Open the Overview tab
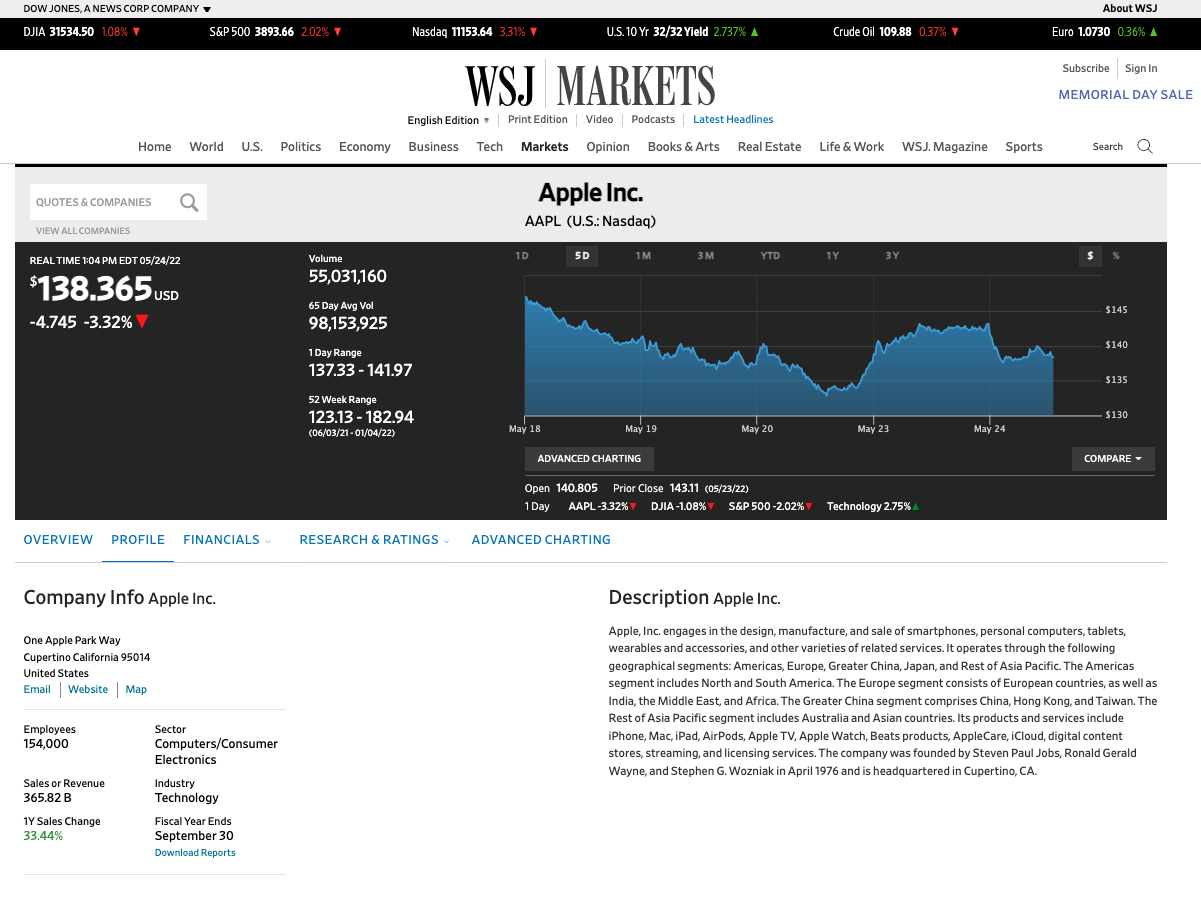Viewport: 1201px width, 904px height. click(x=58, y=540)
